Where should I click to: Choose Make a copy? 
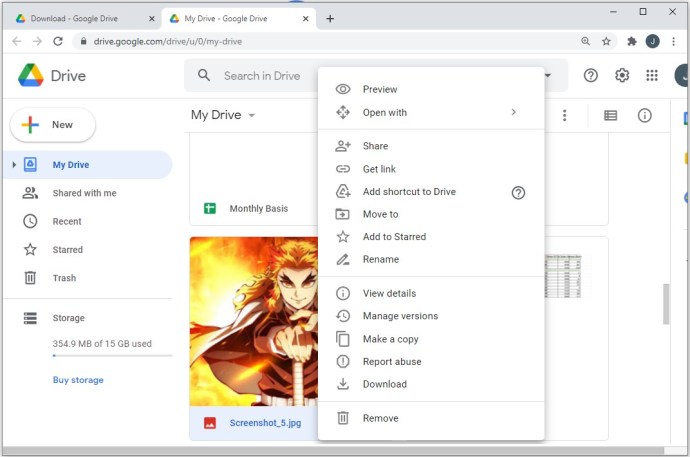(431, 339)
